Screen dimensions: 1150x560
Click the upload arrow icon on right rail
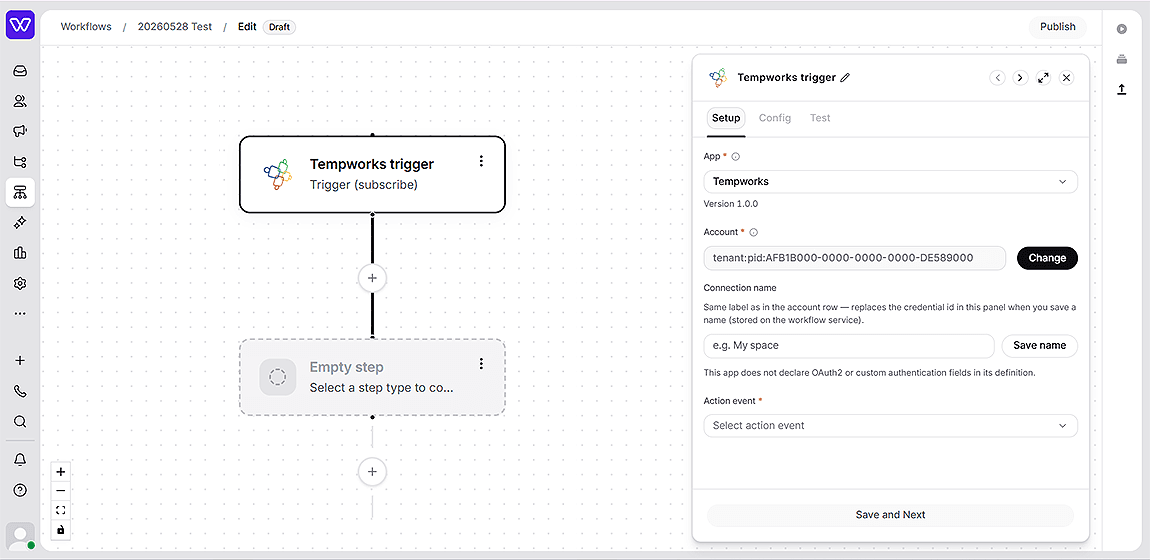point(1121,89)
